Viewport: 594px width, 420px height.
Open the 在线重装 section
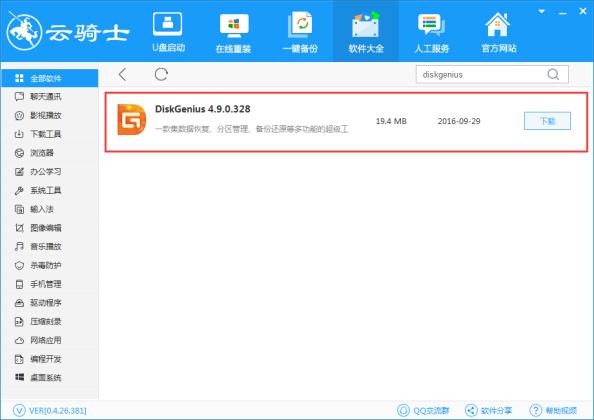[234, 32]
